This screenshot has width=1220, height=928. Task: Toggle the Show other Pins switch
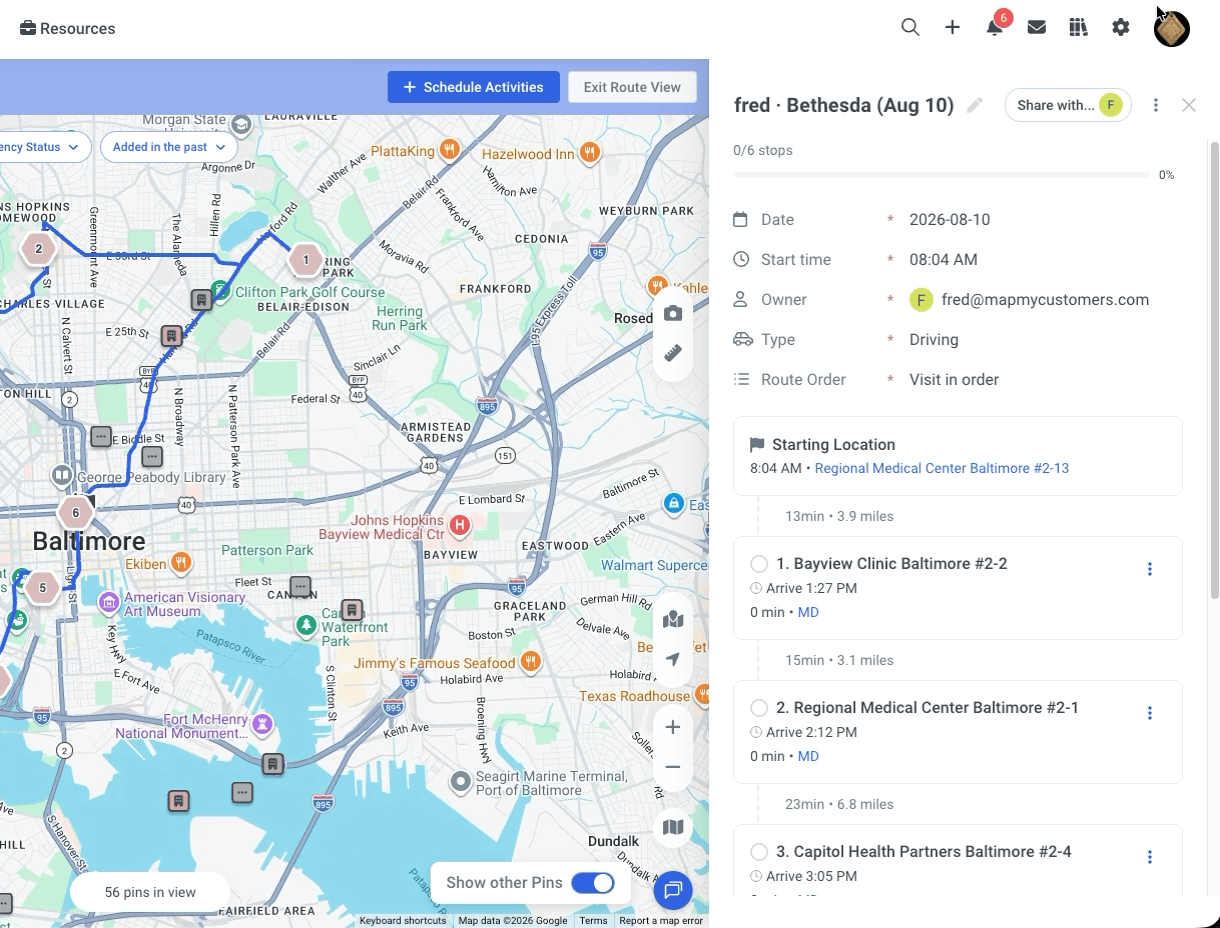592,883
